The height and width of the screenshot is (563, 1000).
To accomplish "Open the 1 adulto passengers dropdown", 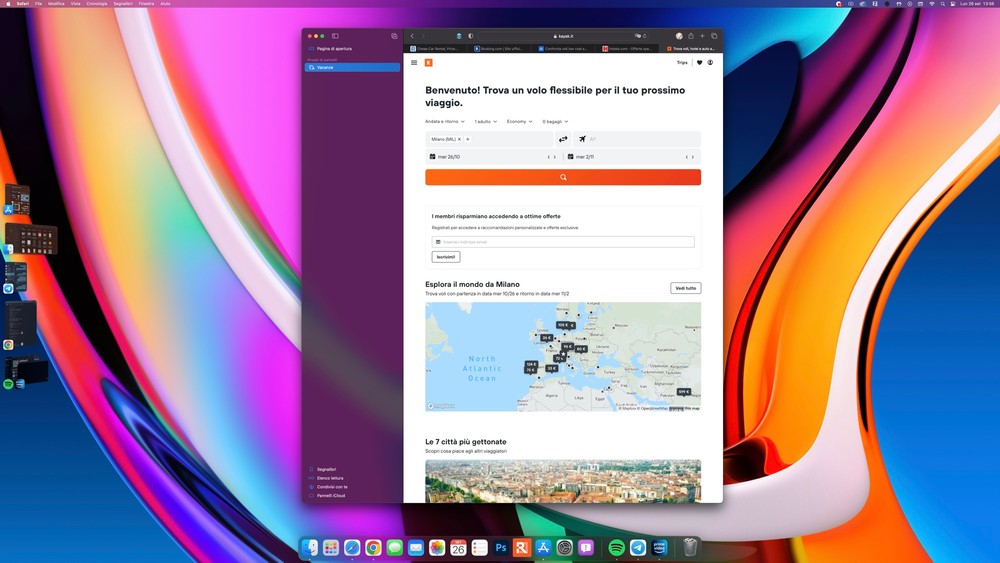I will 485,121.
